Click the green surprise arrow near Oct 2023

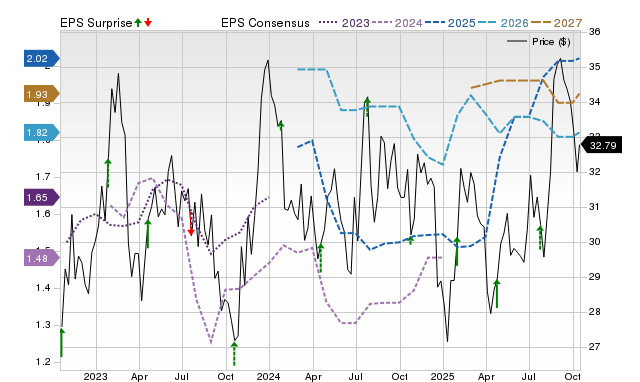(234, 354)
